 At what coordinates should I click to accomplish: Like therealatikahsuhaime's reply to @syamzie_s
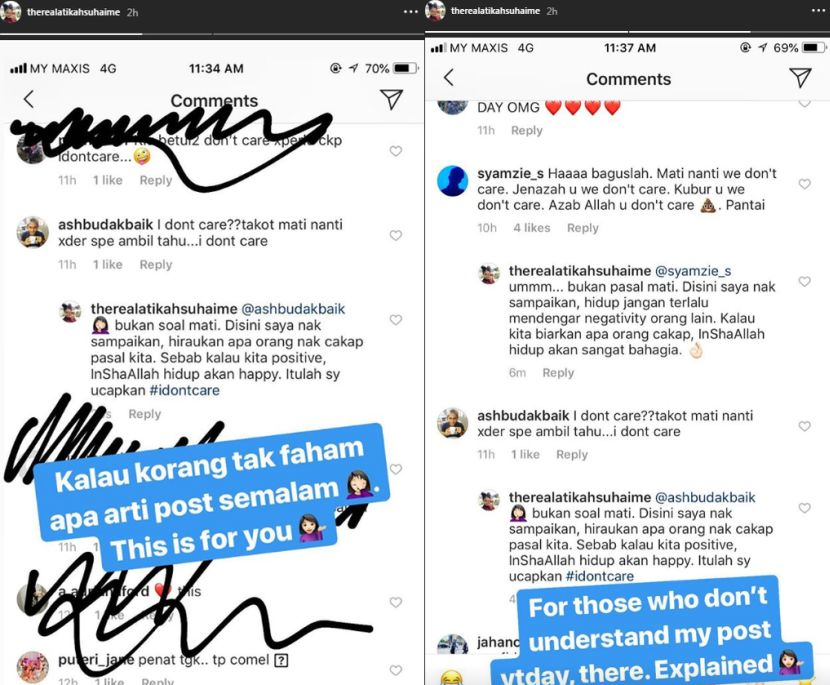click(805, 281)
